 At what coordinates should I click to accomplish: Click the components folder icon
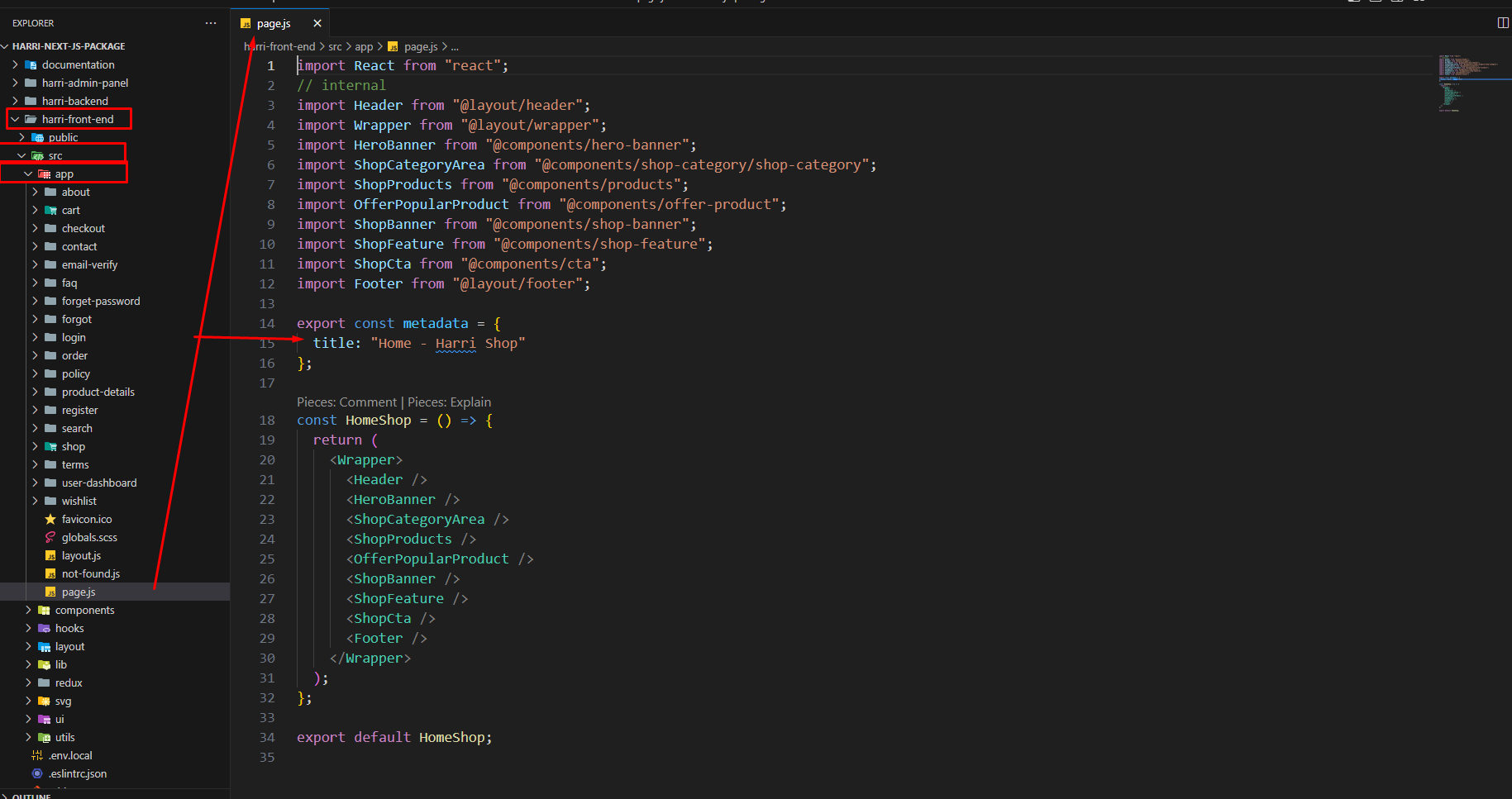(44, 610)
